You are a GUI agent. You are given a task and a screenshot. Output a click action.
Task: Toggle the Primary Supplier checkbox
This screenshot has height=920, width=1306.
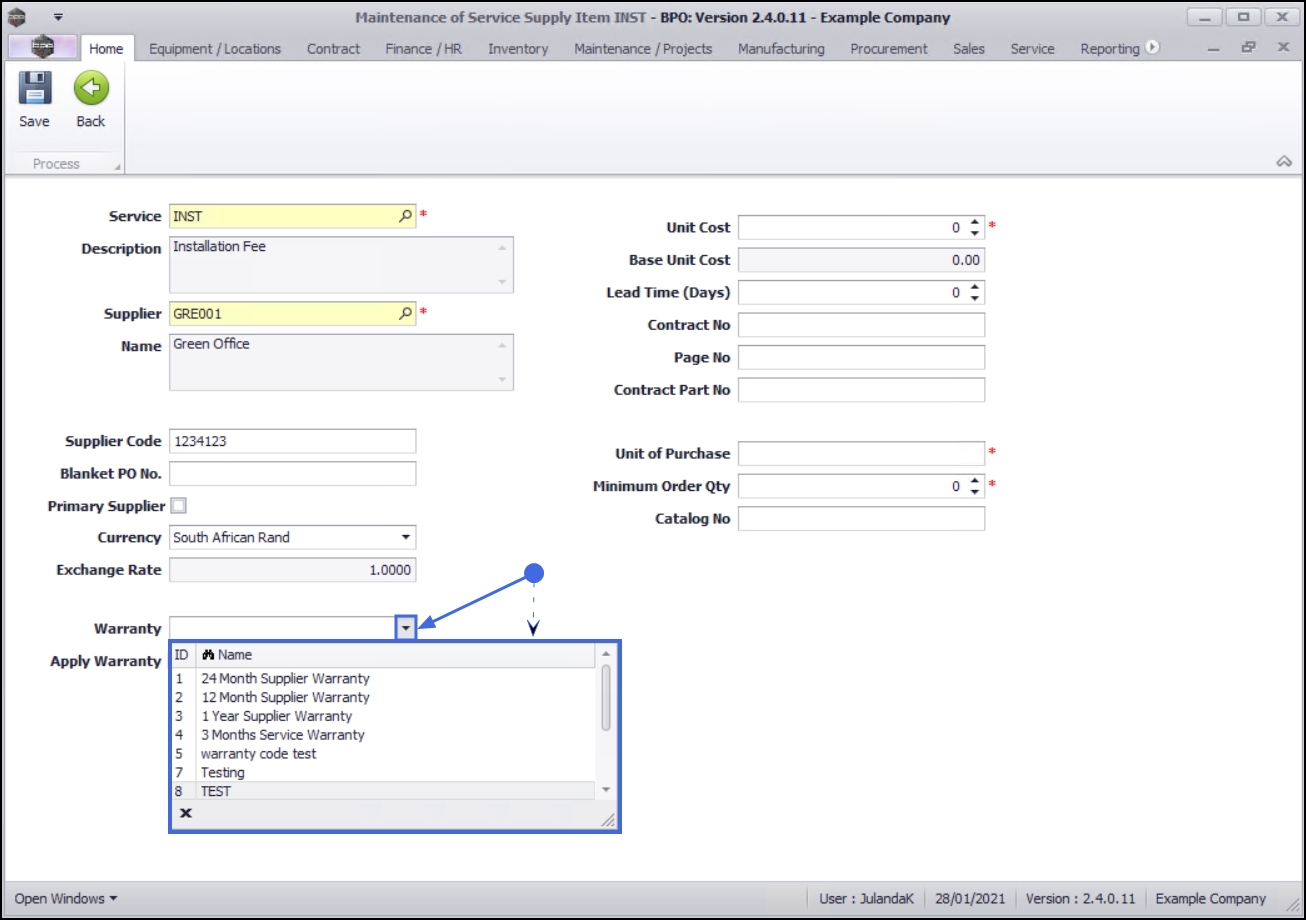click(178, 506)
